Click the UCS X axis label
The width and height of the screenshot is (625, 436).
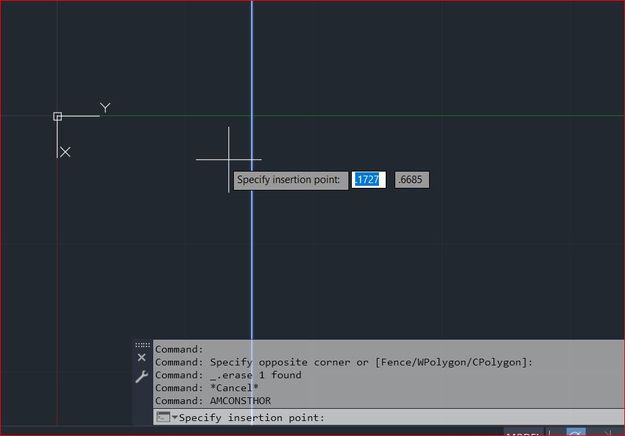(65, 152)
